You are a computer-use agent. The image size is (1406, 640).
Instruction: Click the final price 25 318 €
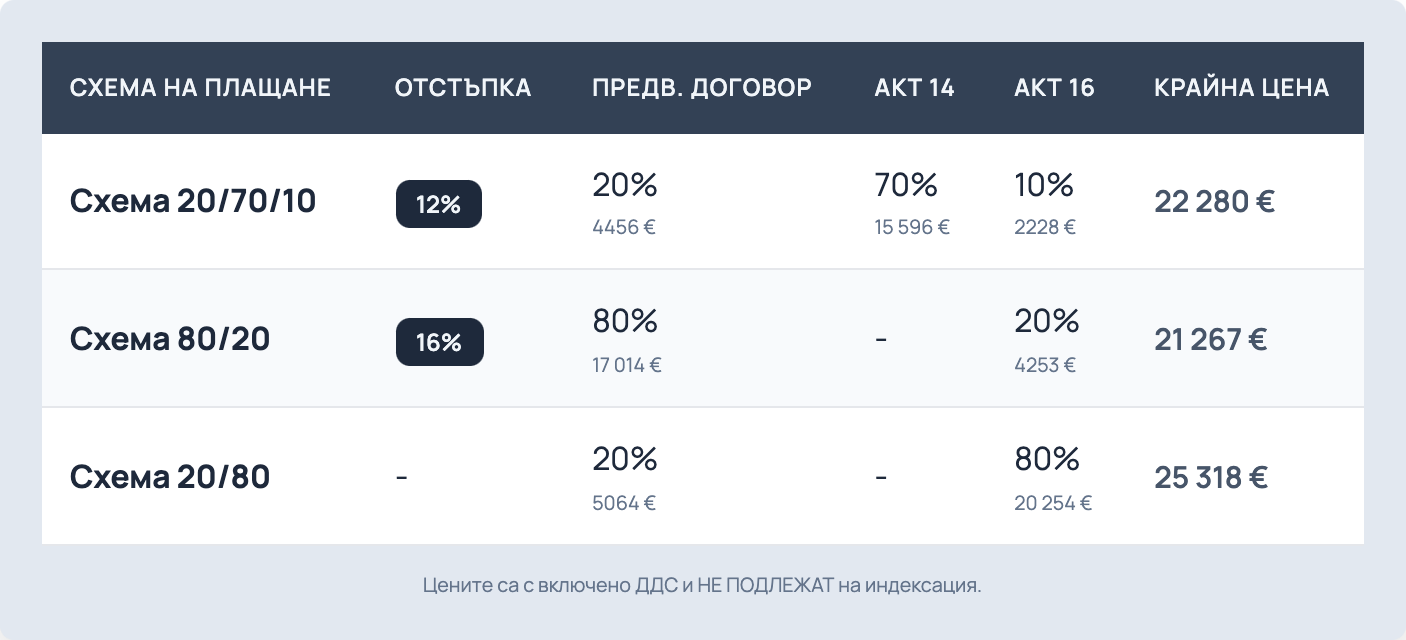1211,477
